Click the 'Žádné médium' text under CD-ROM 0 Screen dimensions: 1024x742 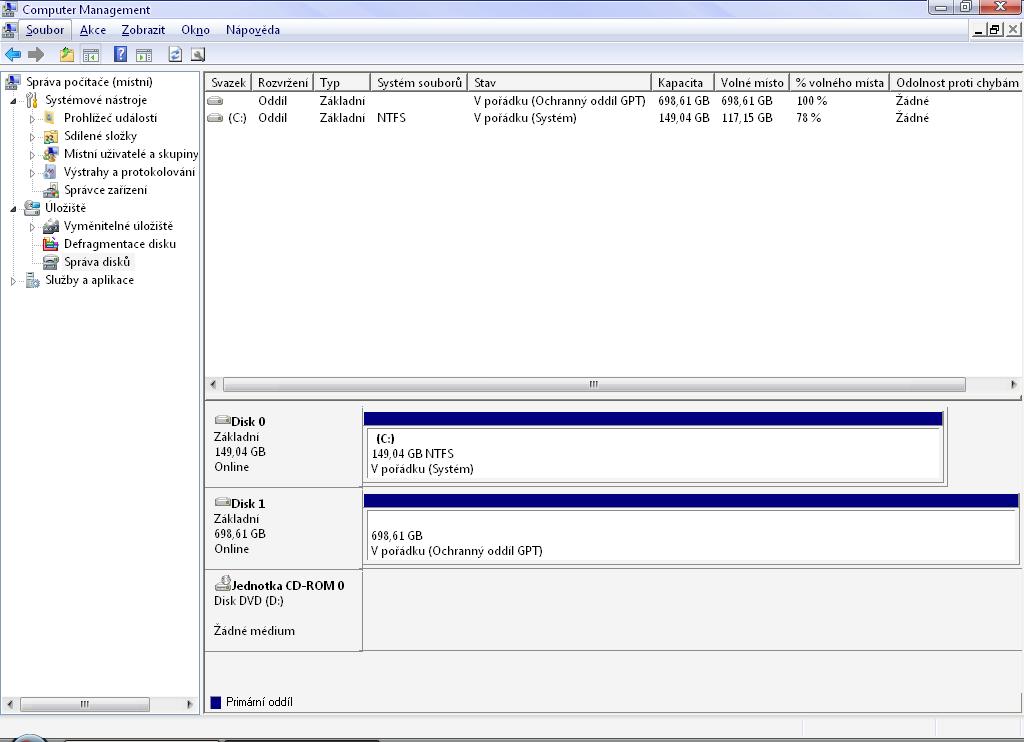pyautogui.click(x=254, y=631)
